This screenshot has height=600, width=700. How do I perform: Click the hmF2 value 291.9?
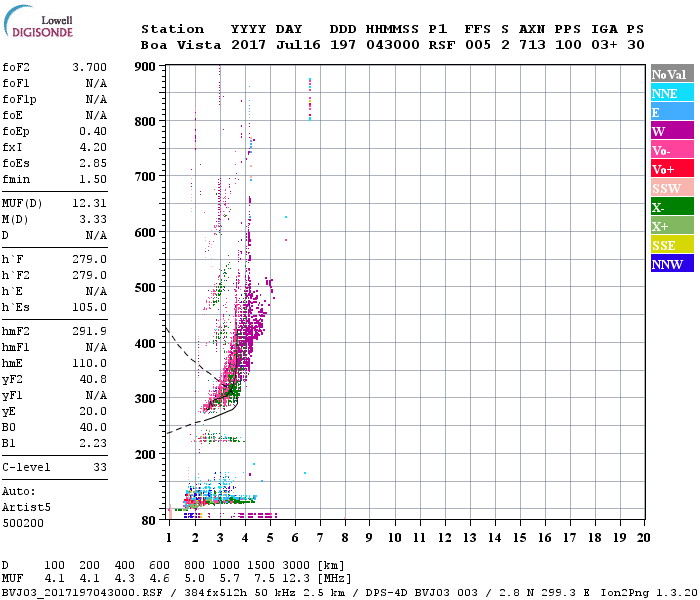tap(89, 331)
